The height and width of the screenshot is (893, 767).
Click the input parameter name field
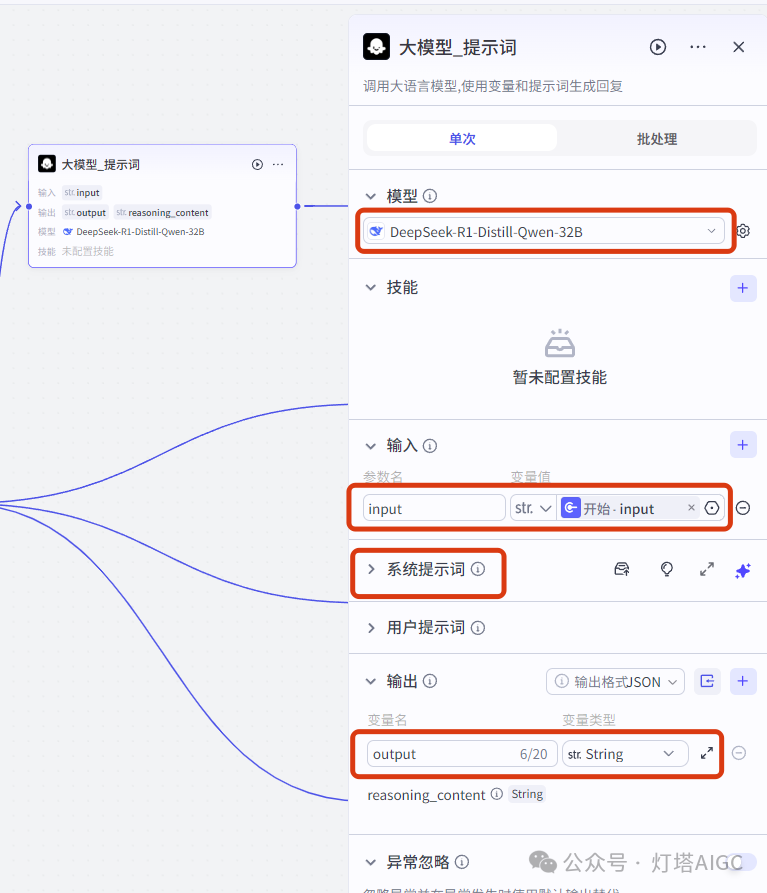coord(434,508)
